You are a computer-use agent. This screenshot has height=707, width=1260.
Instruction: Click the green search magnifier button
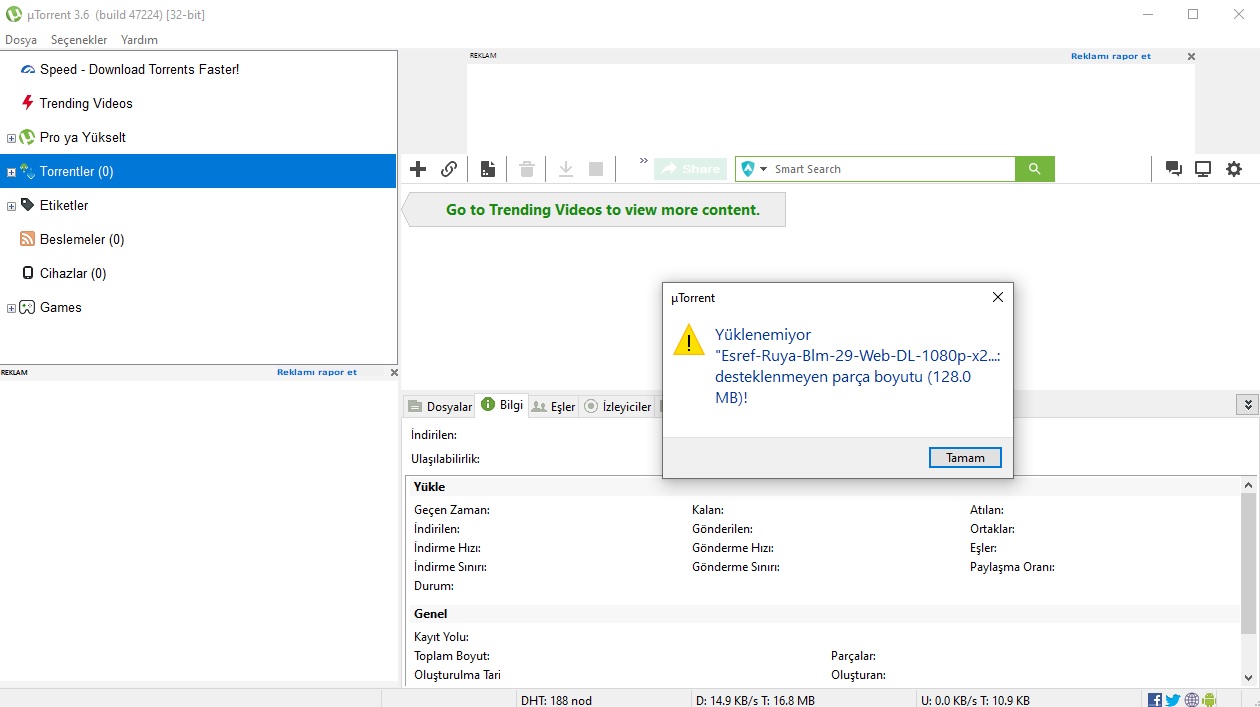click(1035, 169)
